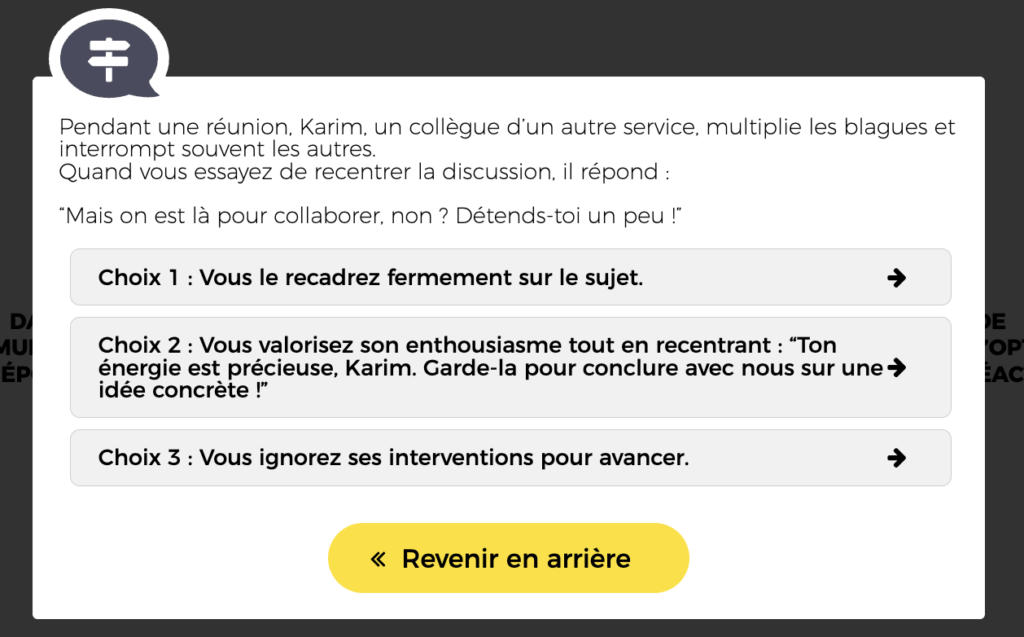The width and height of the screenshot is (1024, 637).
Task: Click the arrow icon on Choix 2
Action: click(x=897, y=368)
